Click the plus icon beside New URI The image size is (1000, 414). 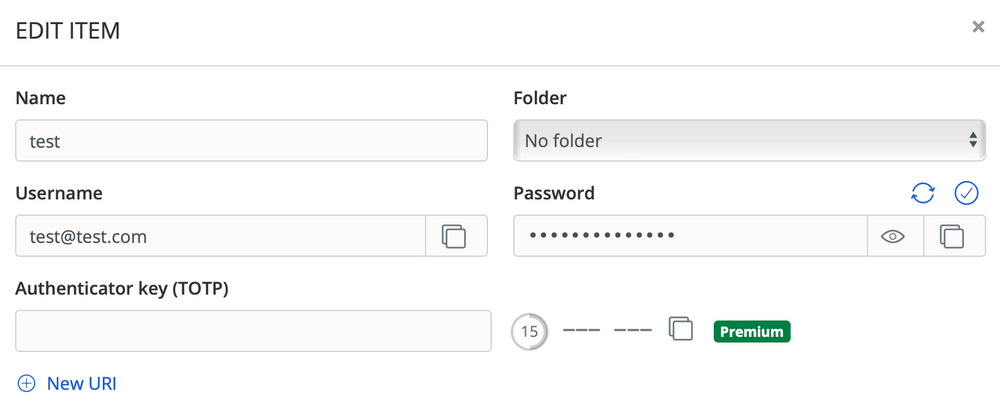tap(26, 383)
